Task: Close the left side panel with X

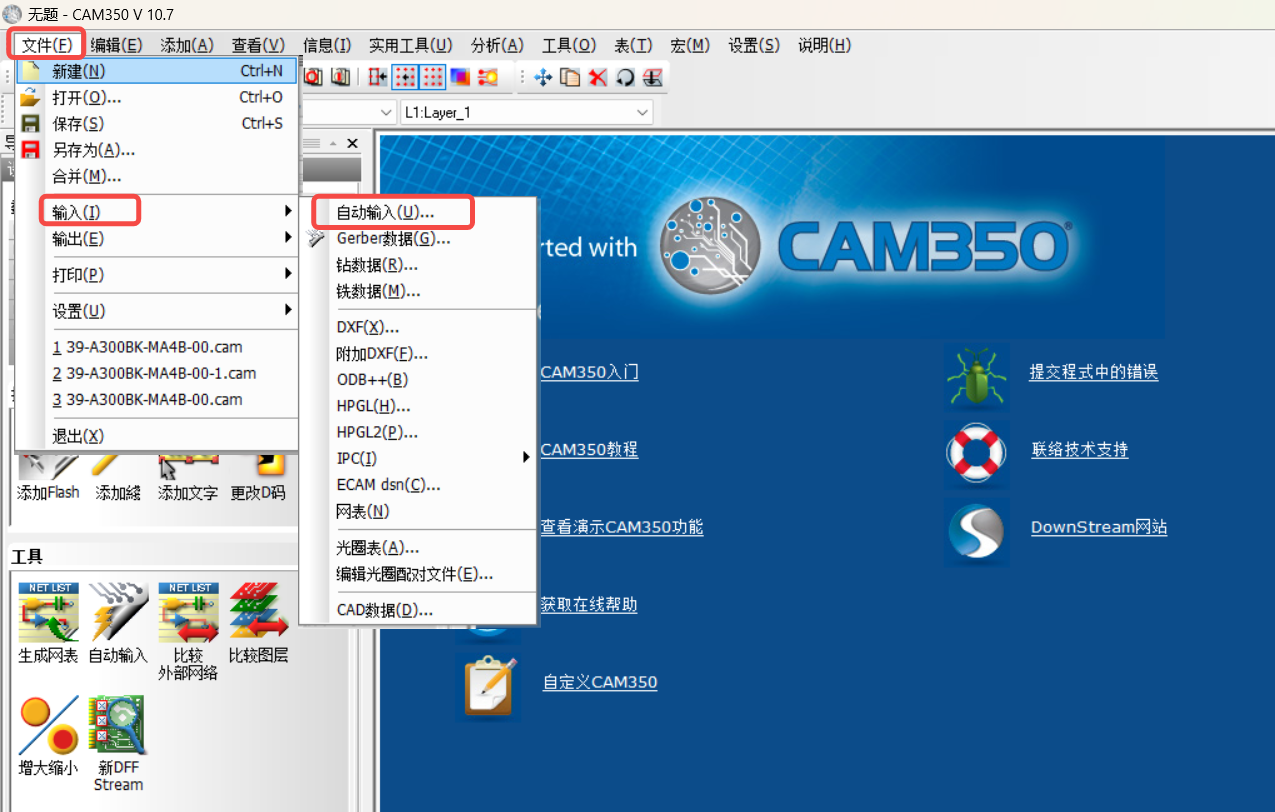Action: click(352, 144)
